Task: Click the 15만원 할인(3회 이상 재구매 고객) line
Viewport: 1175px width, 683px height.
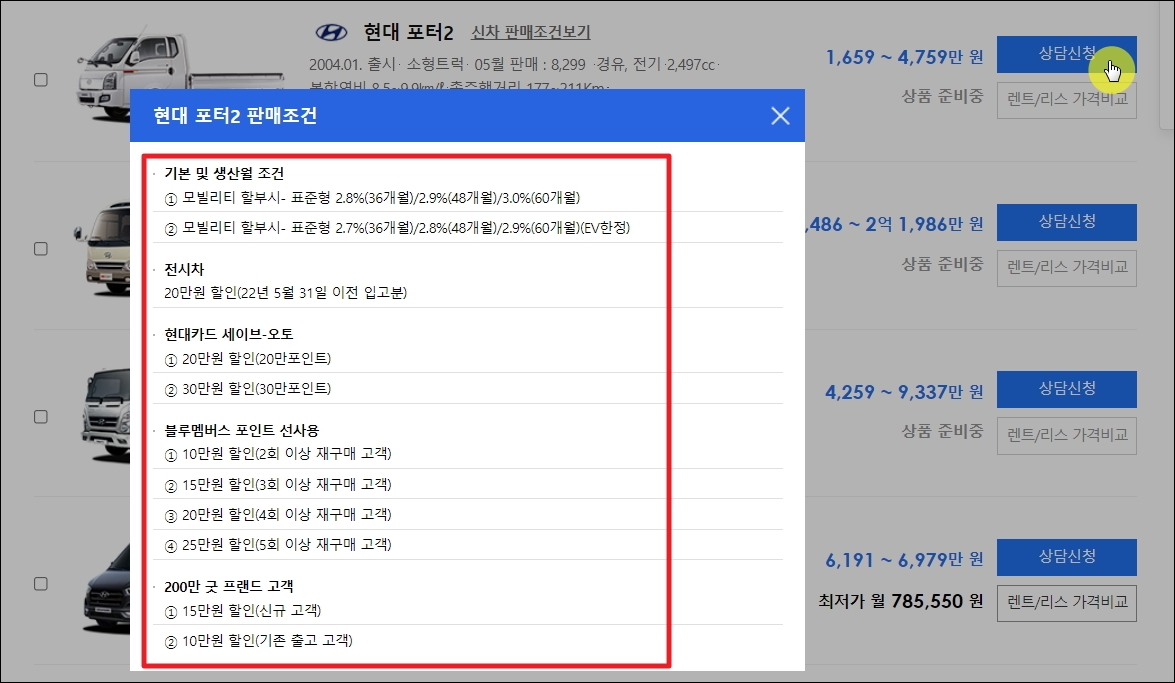Action: (278, 485)
